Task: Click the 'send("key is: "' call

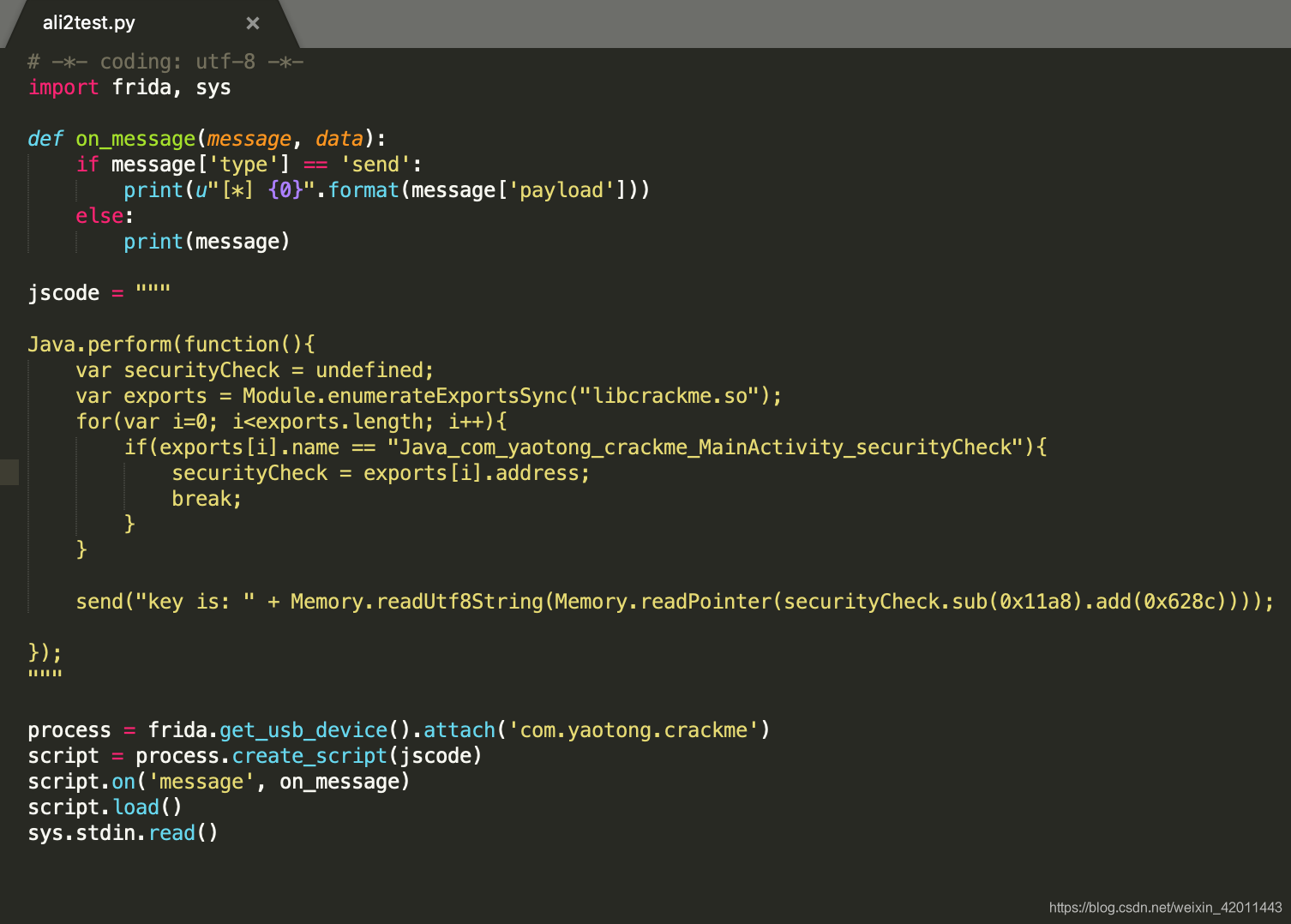Action: 165,602
